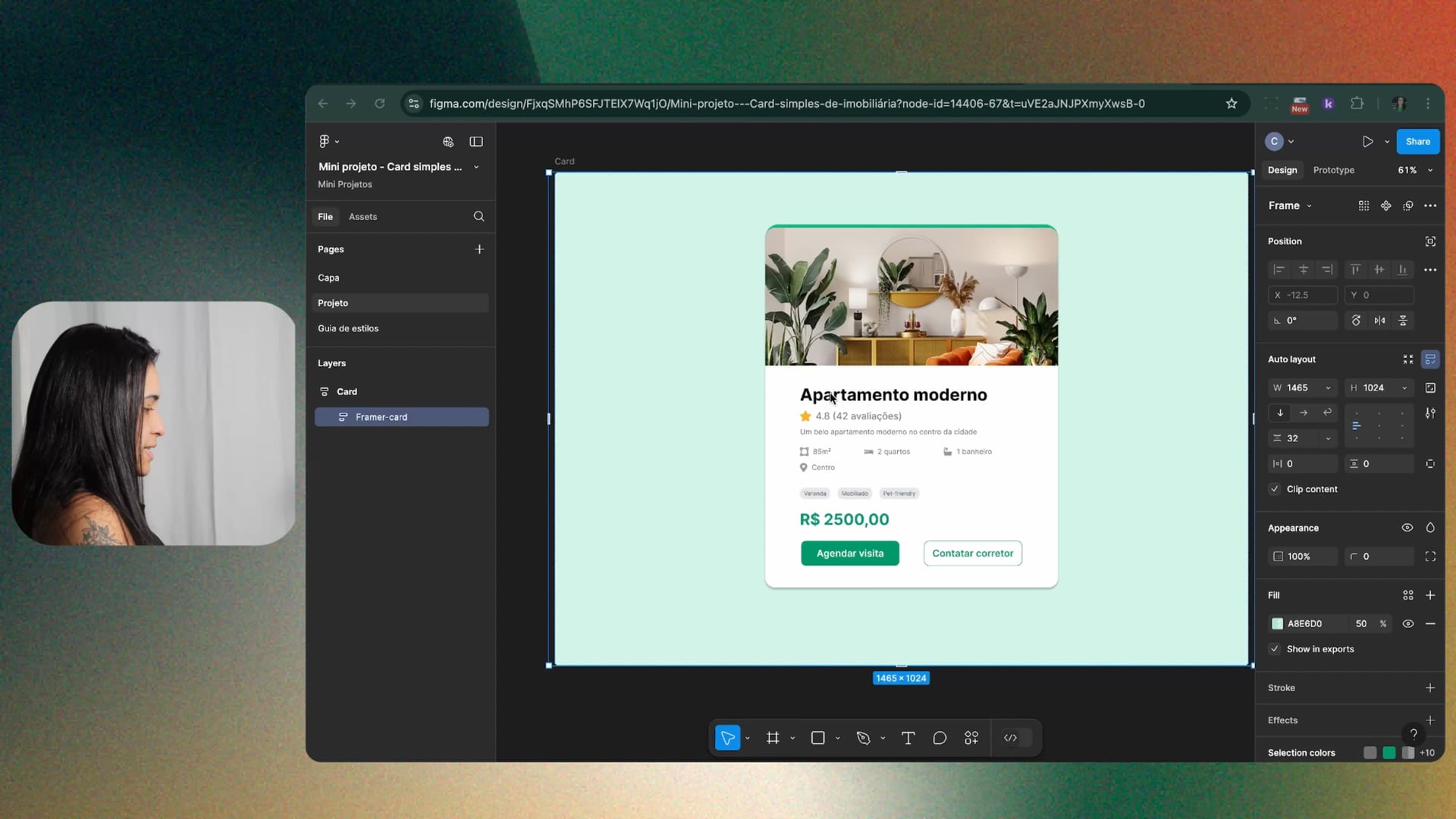Toggle Dev Mode code icon
This screenshot has width=1456, height=819.
point(1010,738)
